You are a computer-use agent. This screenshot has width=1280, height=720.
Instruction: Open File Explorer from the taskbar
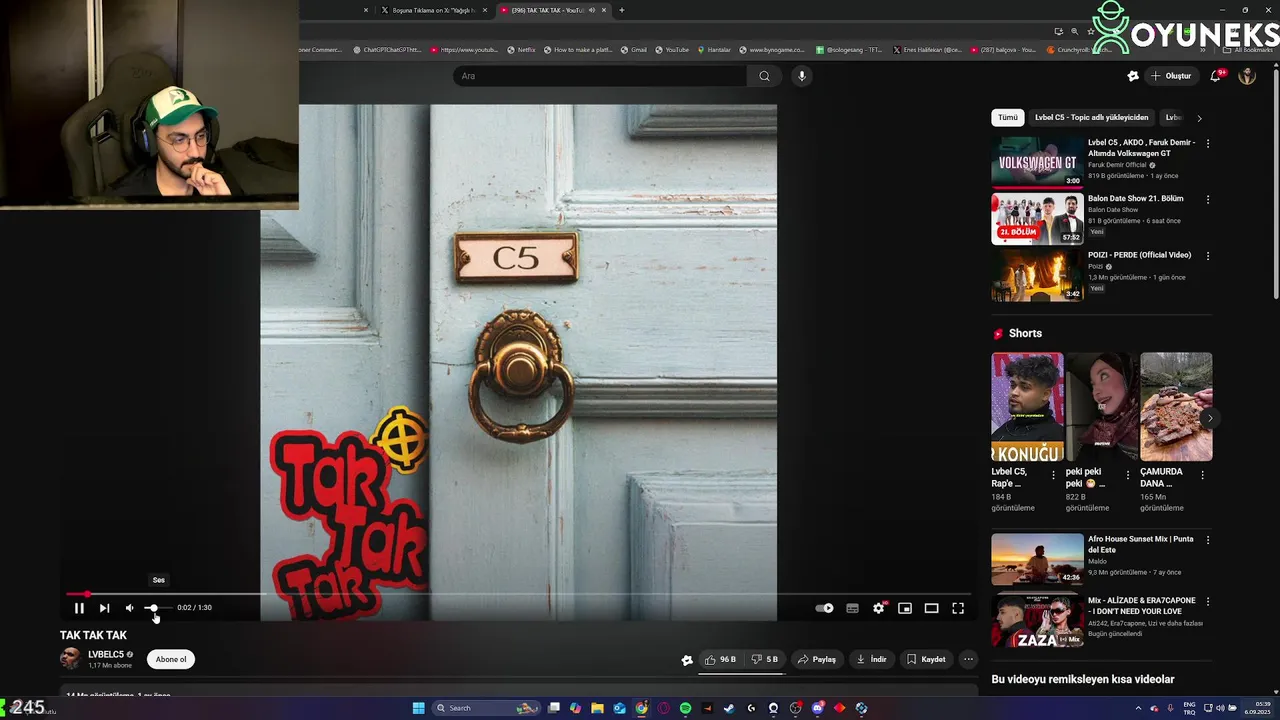[597, 708]
